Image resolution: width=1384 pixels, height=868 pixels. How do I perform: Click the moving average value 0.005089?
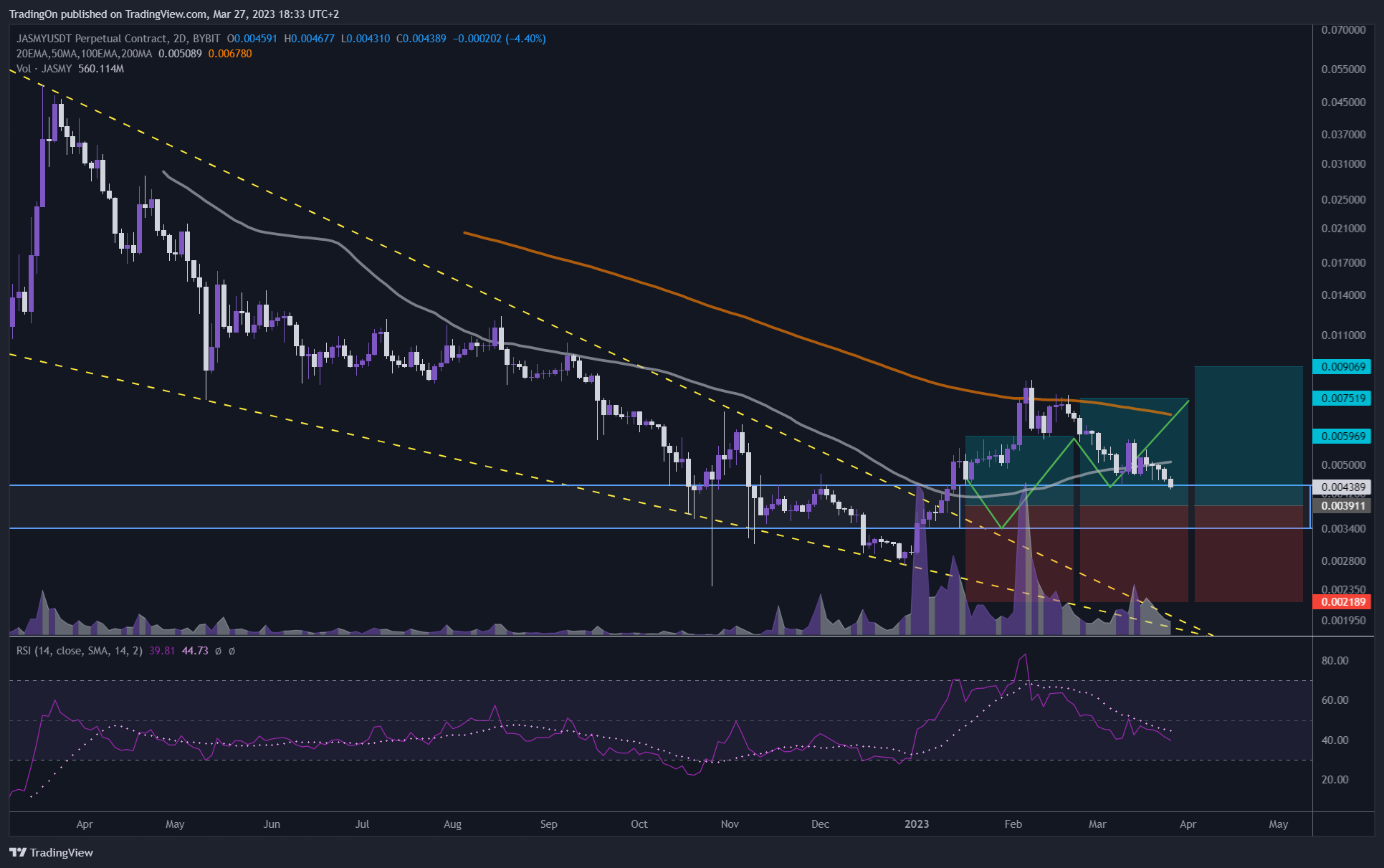coord(180,54)
